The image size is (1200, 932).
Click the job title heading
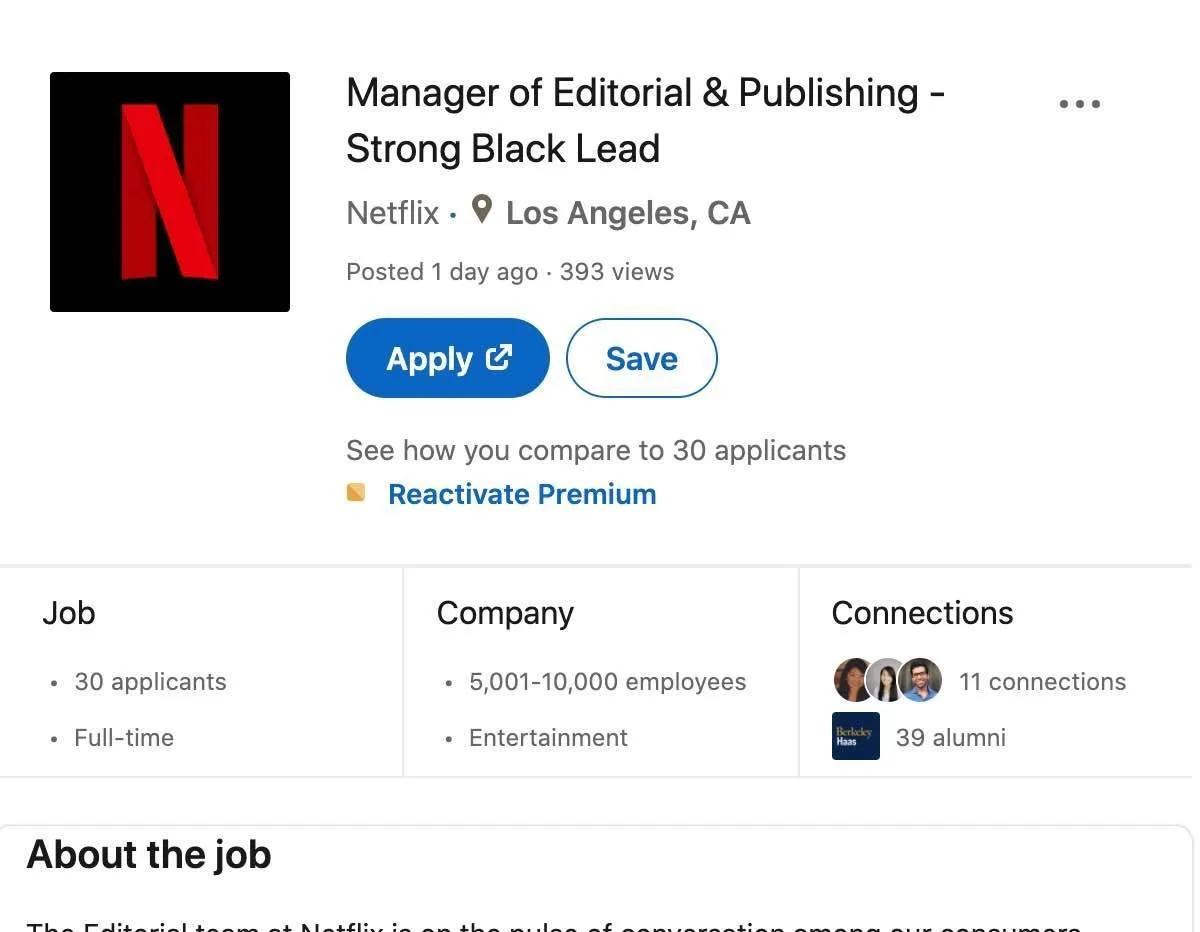(x=644, y=121)
